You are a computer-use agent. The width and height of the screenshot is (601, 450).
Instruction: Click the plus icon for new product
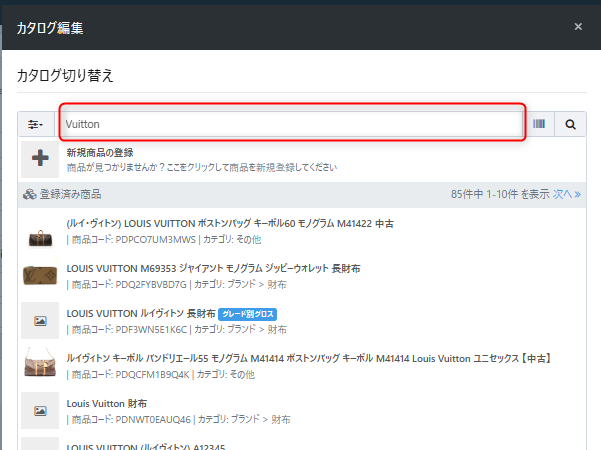pyautogui.click(x=40, y=158)
